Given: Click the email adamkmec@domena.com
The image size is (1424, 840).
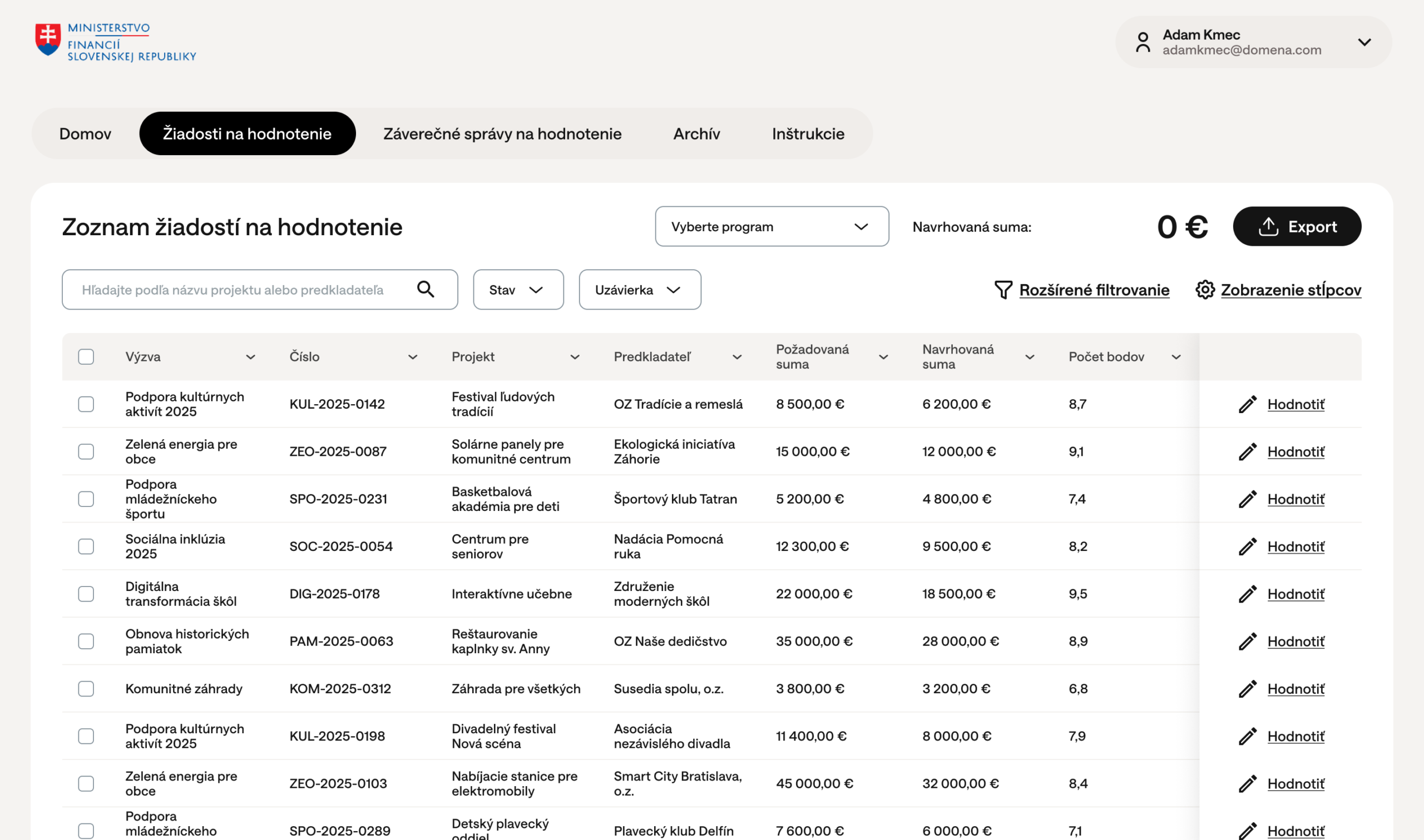Looking at the screenshot, I should point(1242,51).
